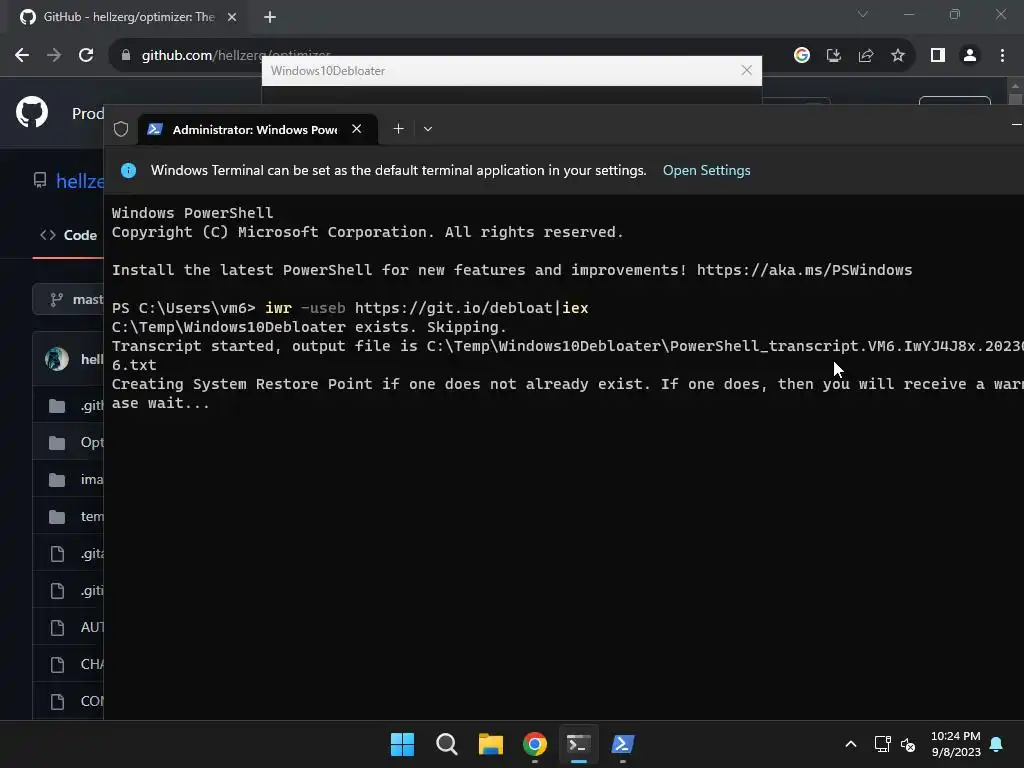Viewport: 1024px width, 768px height.
Task: Show hidden system tray icons
Action: (850, 744)
